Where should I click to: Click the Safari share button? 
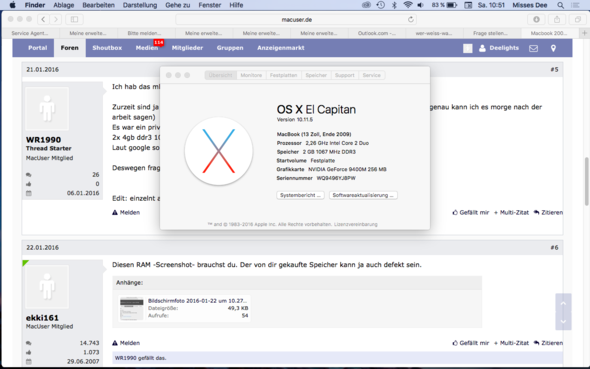[x=557, y=19]
